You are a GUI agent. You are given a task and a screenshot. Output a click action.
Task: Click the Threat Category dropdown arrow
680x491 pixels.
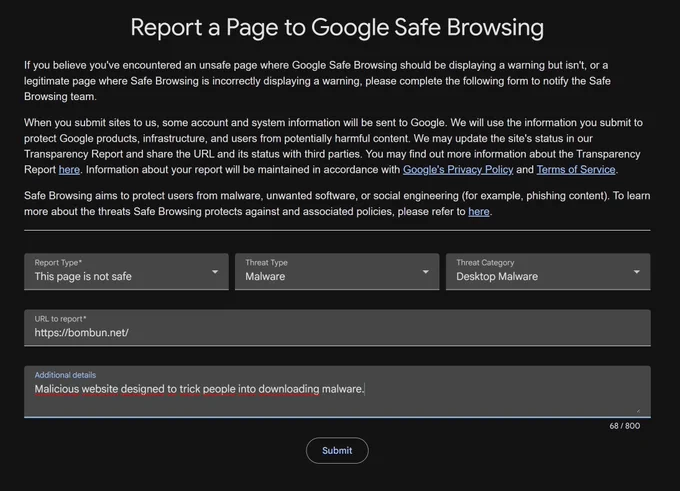click(x=637, y=272)
